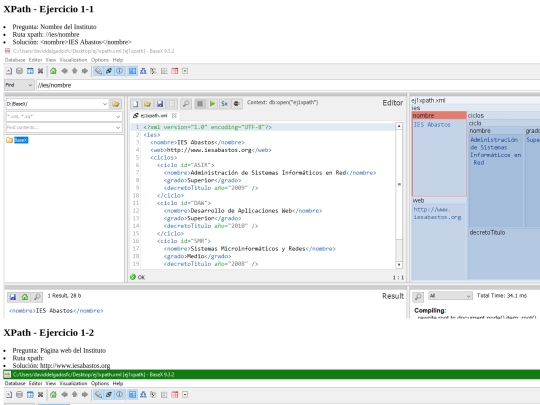This screenshot has height=405, width=540.
Task: Open Database menu in second BaseX window
Action: (x=15, y=383)
